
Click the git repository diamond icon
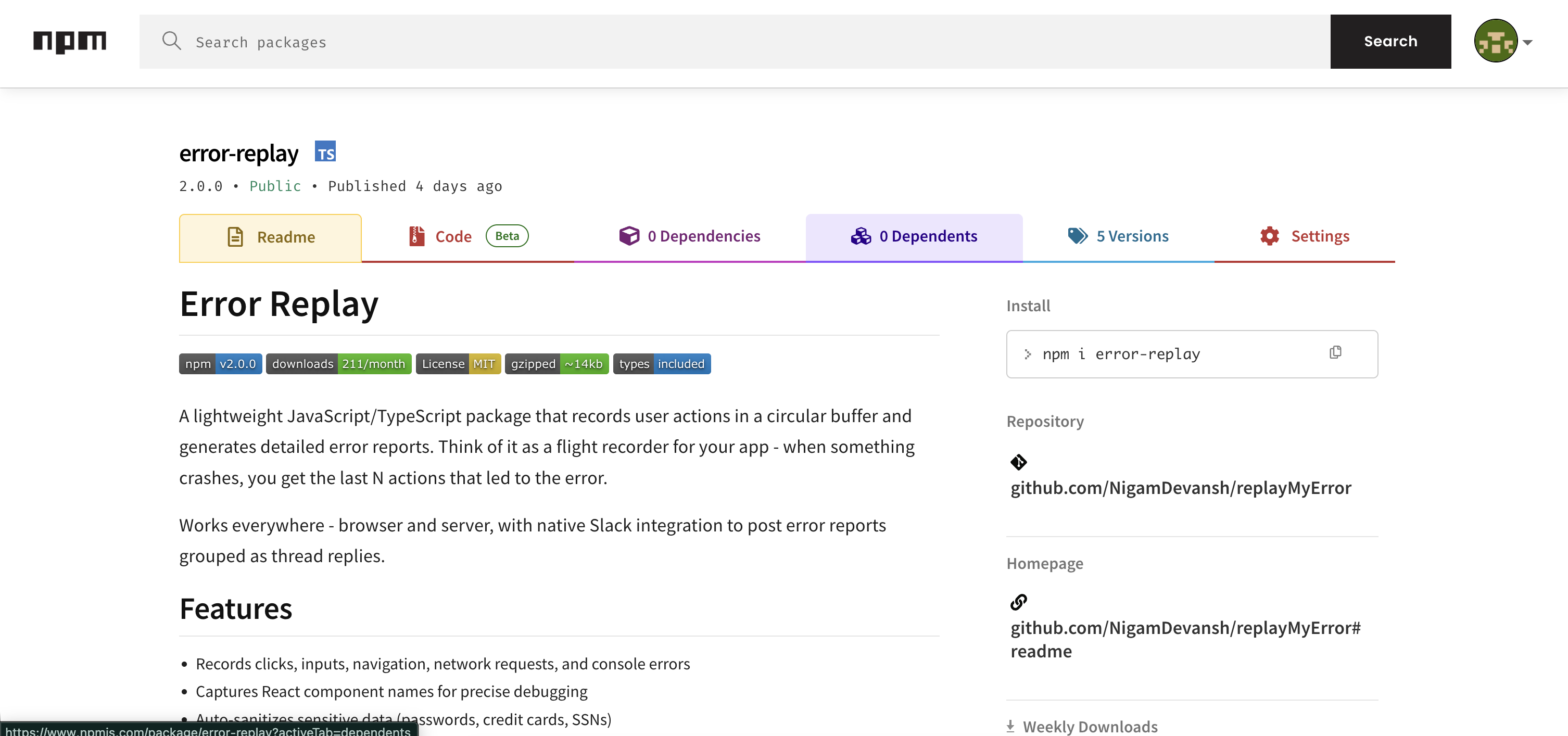tap(1018, 462)
